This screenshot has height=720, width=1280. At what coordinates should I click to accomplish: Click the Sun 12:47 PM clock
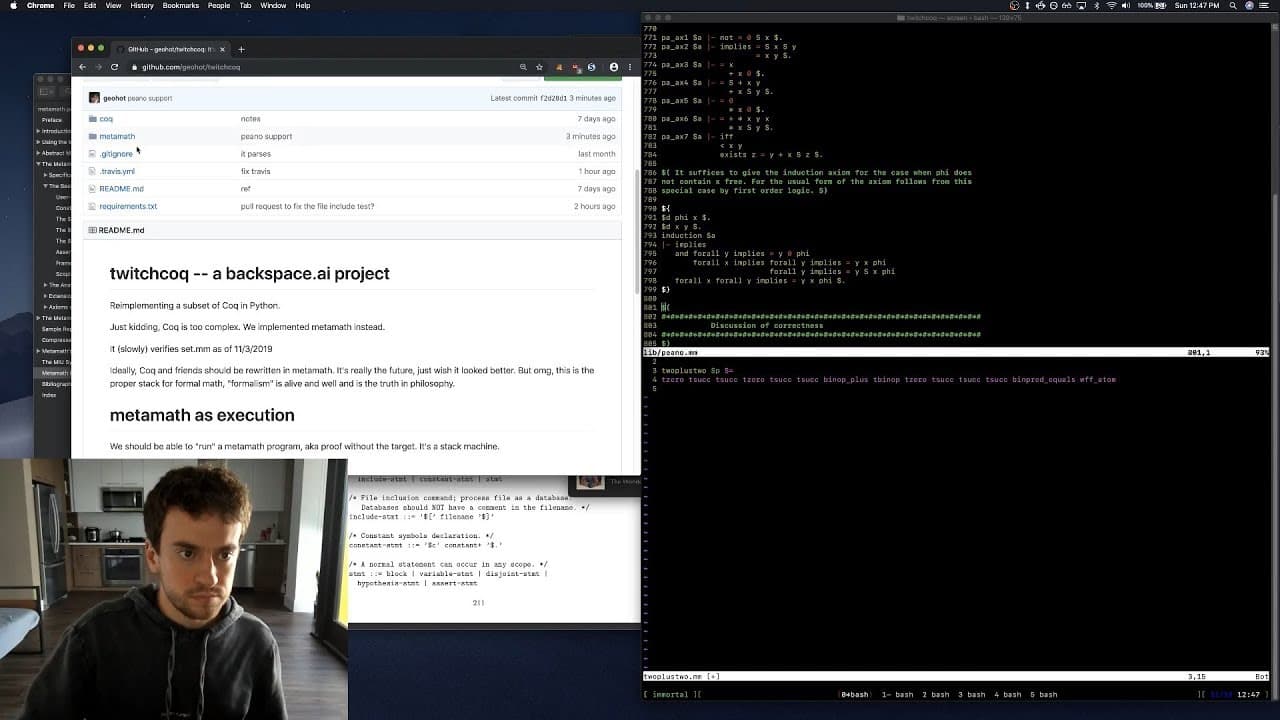click(x=1198, y=6)
